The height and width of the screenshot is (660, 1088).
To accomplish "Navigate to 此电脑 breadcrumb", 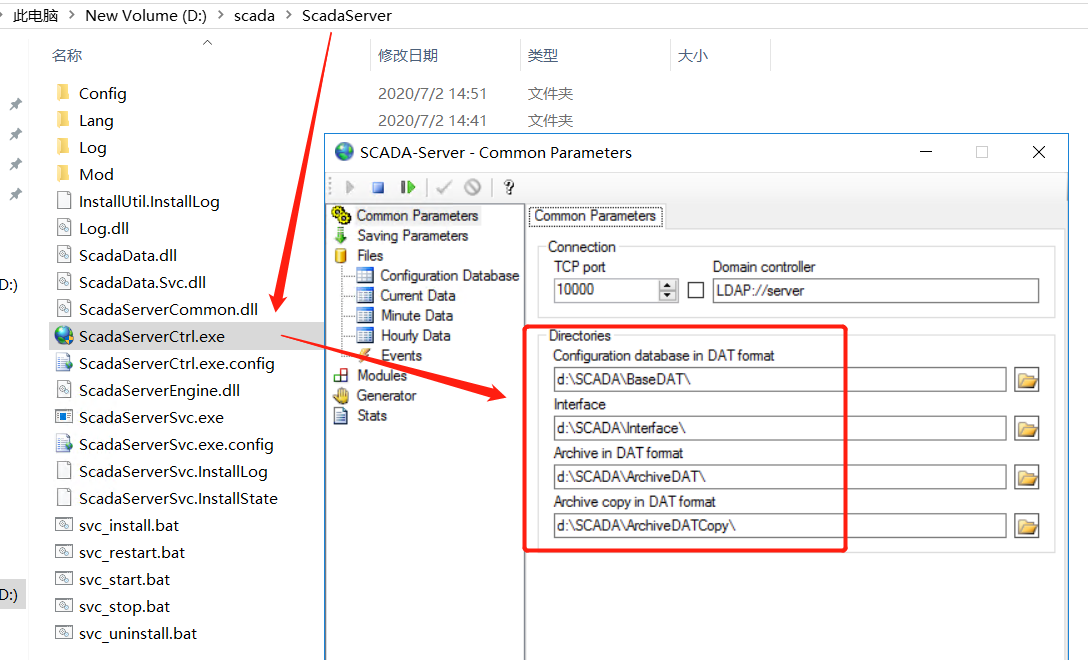I will (35, 15).
